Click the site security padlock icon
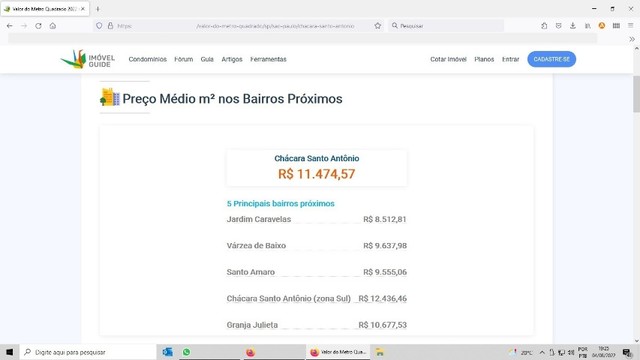The height and width of the screenshot is (360, 640). [x=110, y=26]
